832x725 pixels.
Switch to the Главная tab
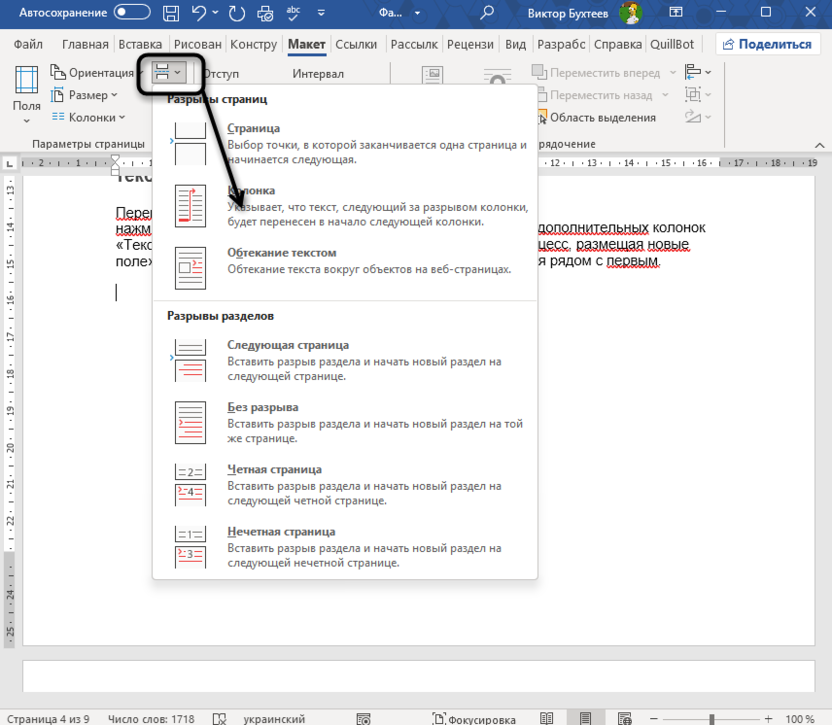[84, 44]
